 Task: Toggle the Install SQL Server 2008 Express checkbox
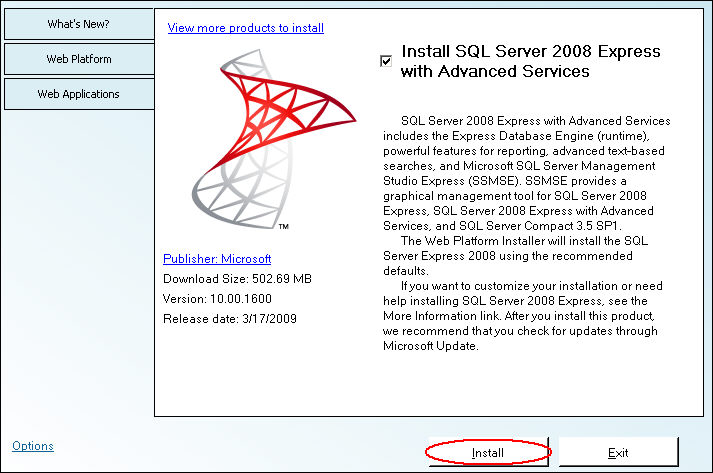click(x=386, y=61)
